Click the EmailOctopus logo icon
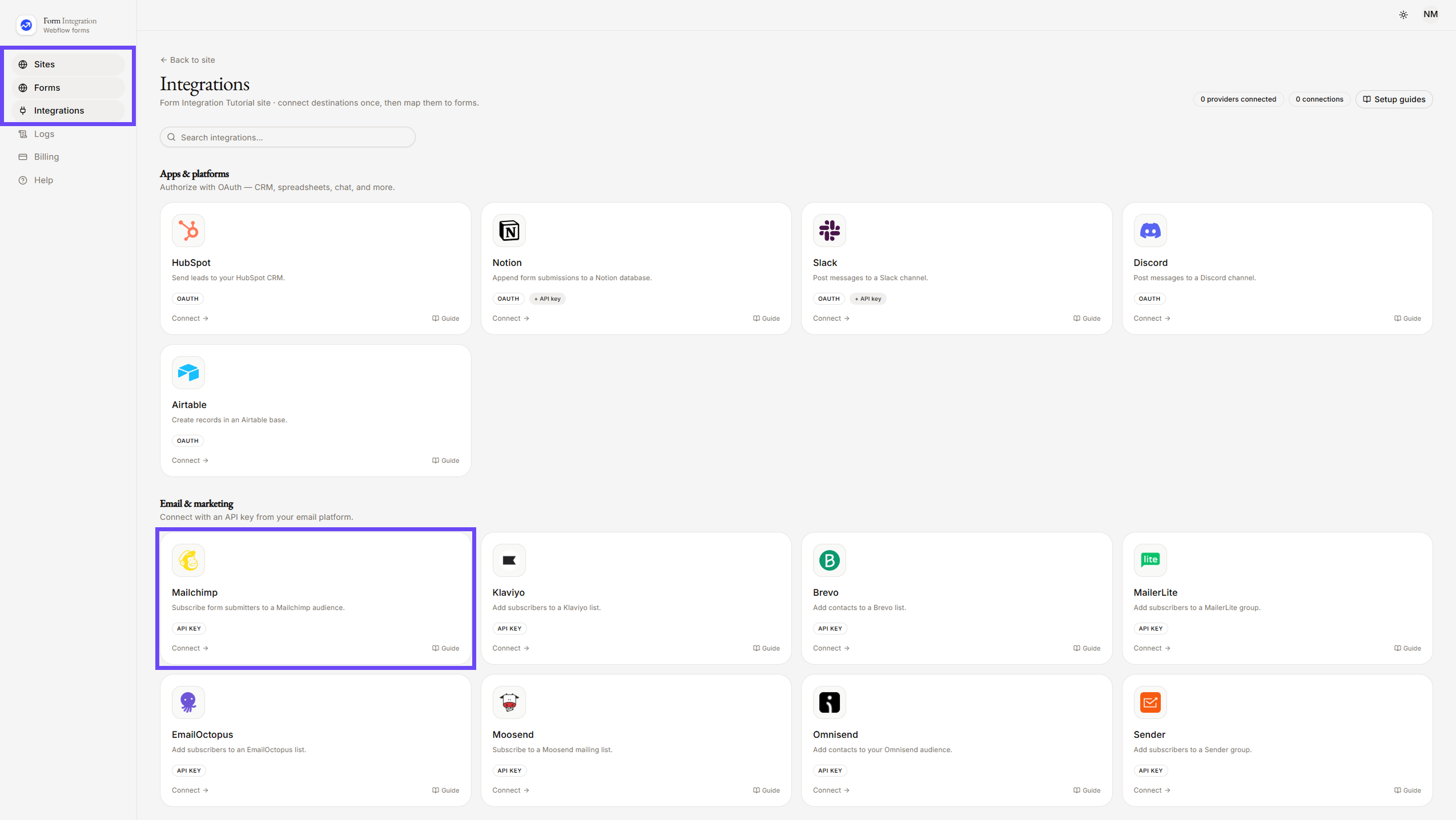Image resolution: width=1456 pixels, height=820 pixels. [x=188, y=702]
